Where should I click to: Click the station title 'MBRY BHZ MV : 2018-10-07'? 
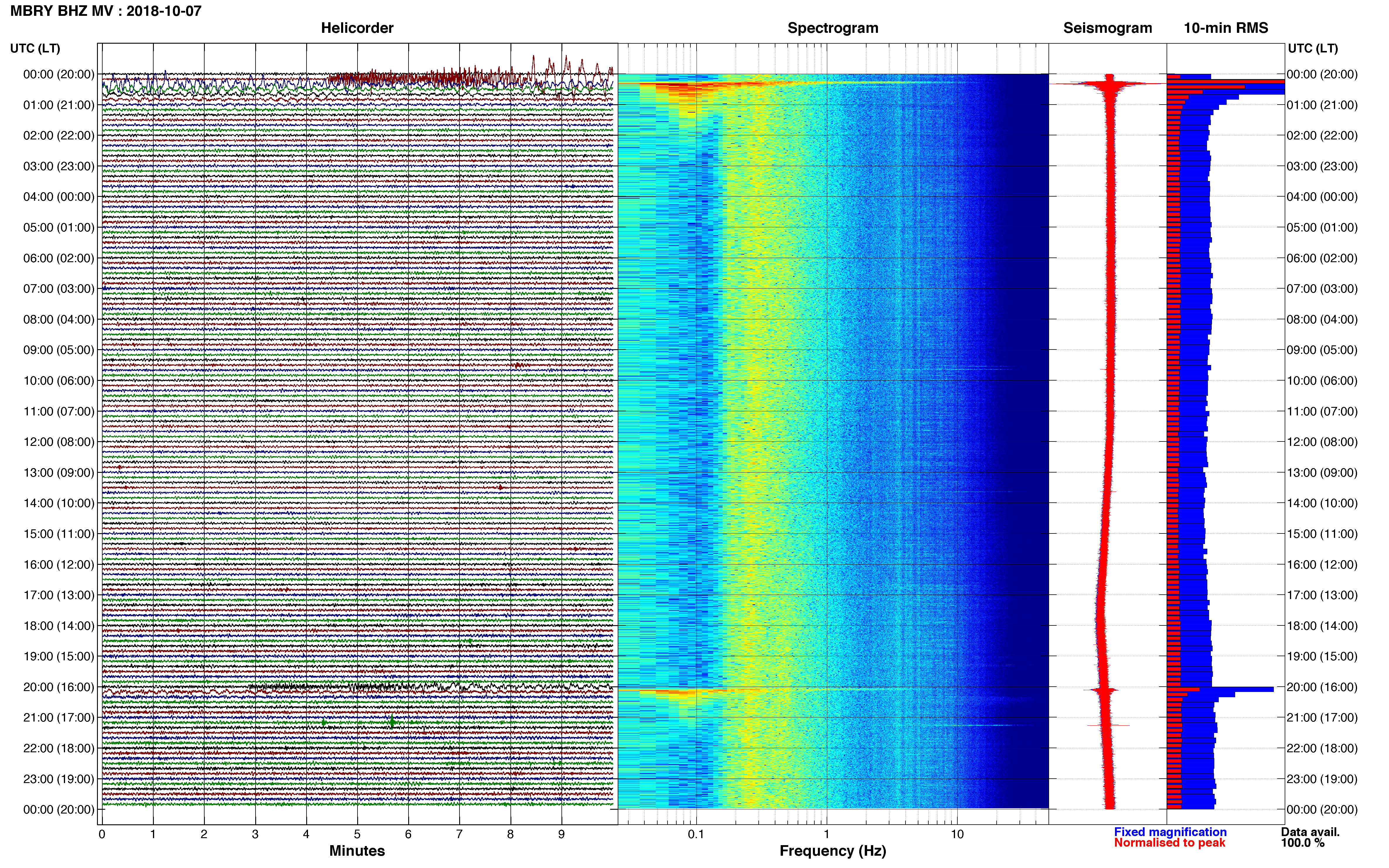click(x=106, y=11)
